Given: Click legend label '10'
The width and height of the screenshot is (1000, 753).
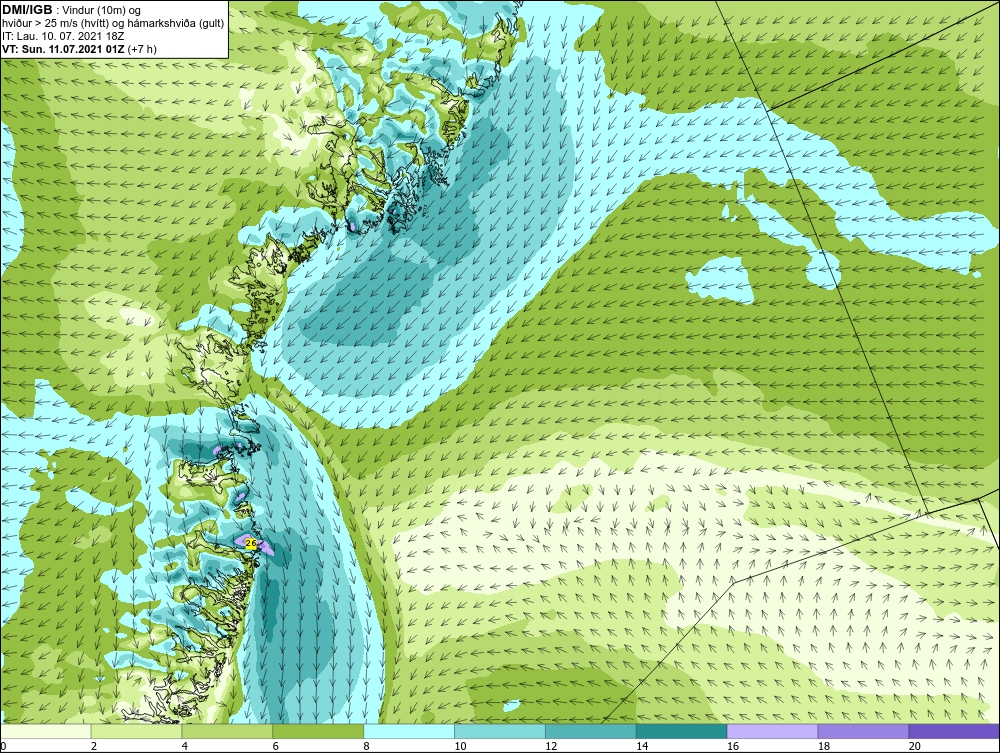Looking at the screenshot, I should (460, 746).
